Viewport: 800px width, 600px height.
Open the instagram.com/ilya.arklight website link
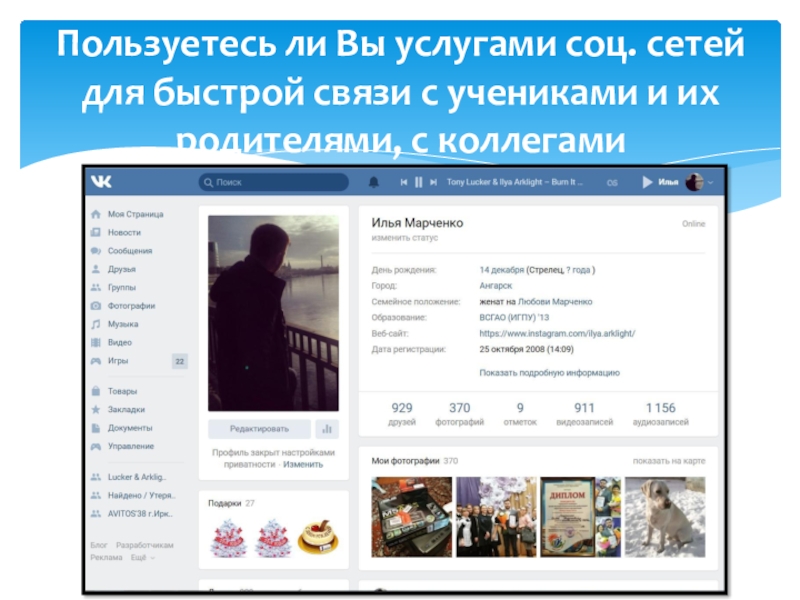pyautogui.click(x=557, y=334)
